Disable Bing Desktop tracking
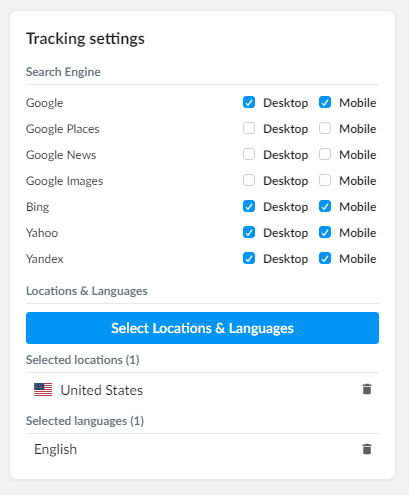This screenshot has width=409, height=495. tap(249, 206)
